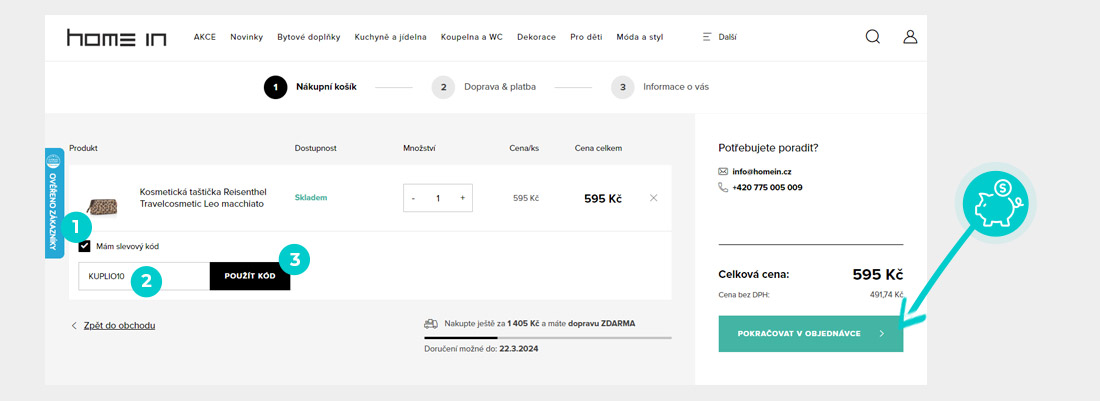Open the cosmetic bag product thumbnail
The height and width of the screenshot is (401, 1100).
(101, 205)
